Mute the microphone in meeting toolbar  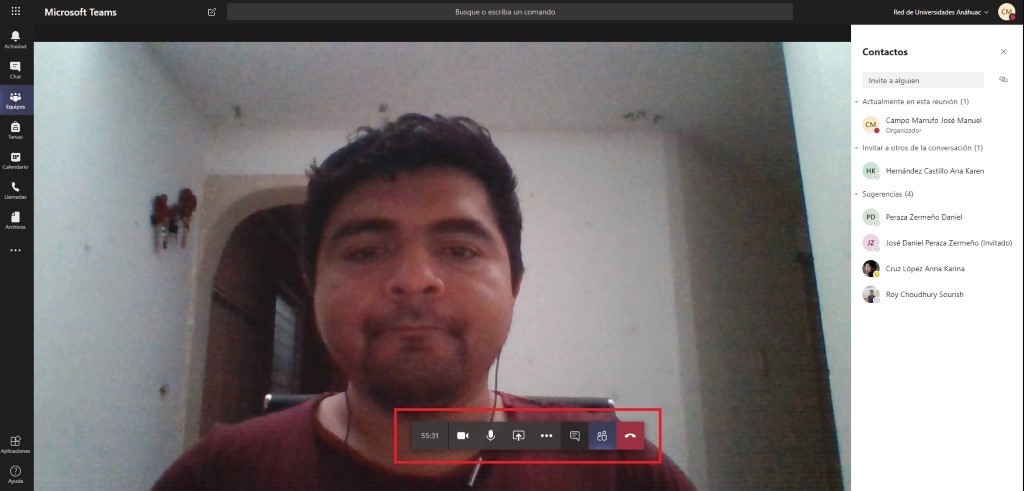click(491, 436)
